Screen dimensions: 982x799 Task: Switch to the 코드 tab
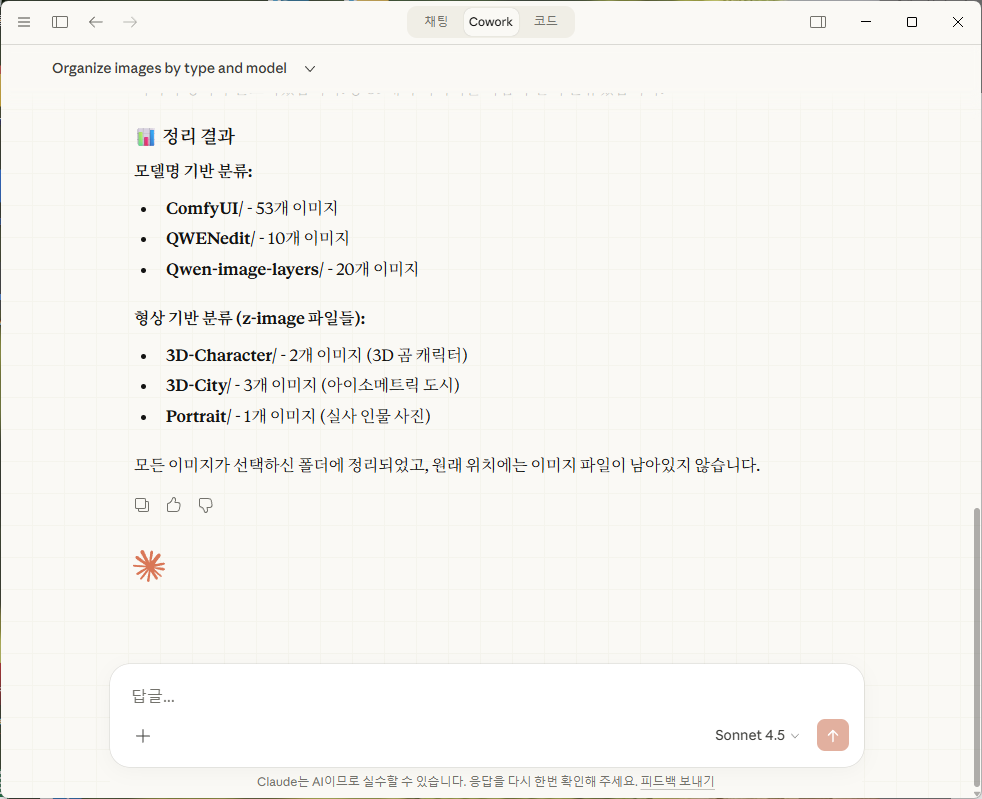tap(545, 22)
